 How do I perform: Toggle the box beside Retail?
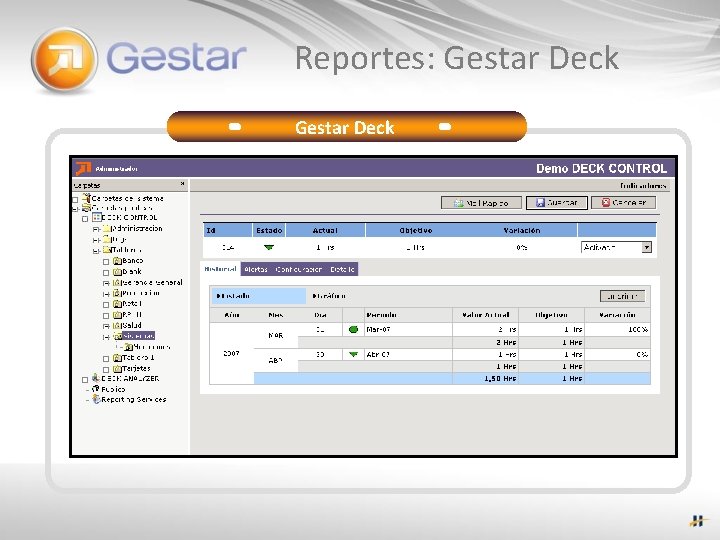(106, 305)
